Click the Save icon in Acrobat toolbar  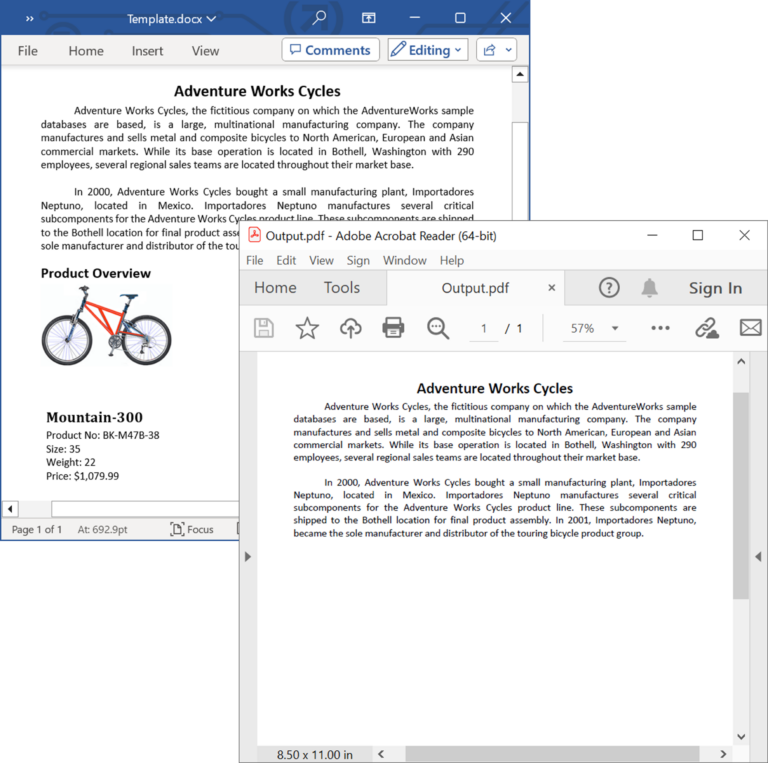[x=264, y=328]
